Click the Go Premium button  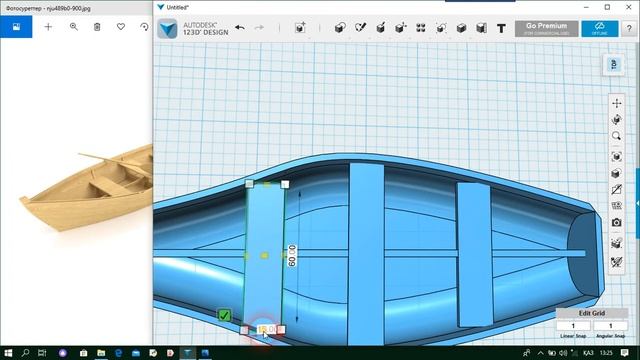click(547, 29)
